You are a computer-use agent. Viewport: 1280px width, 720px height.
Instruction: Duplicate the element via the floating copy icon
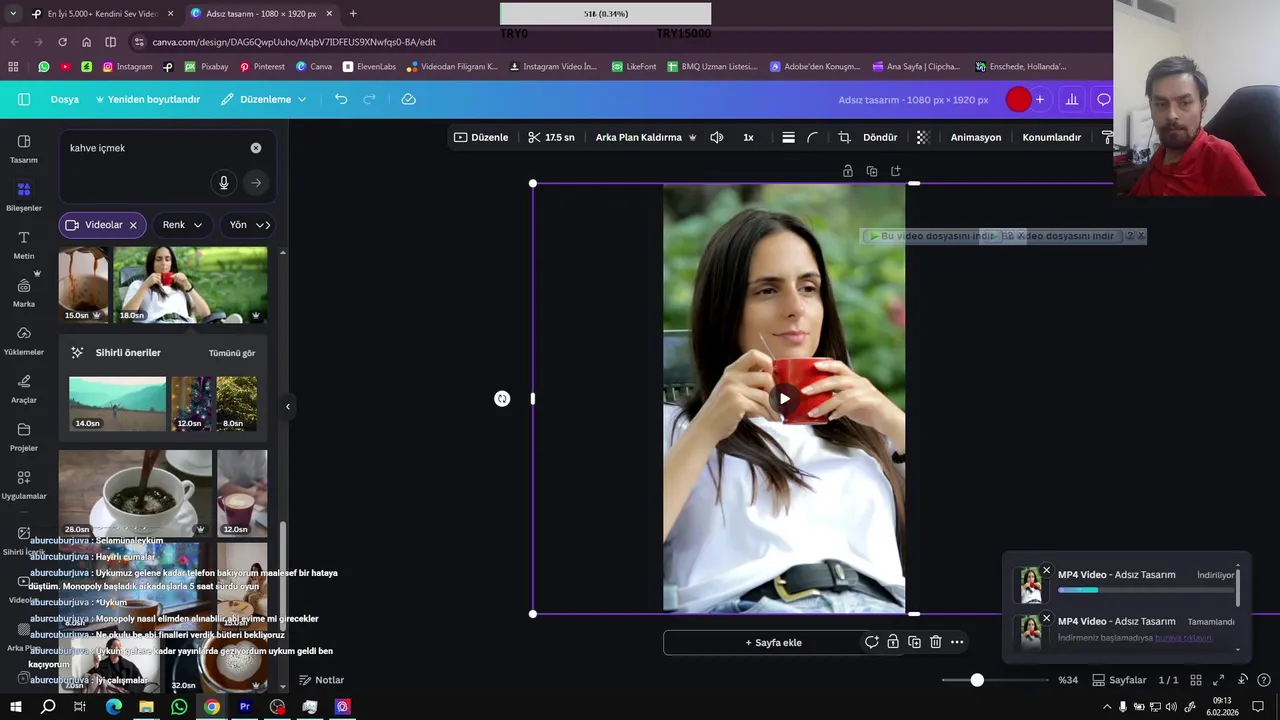pyautogui.click(x=872, y=171)
